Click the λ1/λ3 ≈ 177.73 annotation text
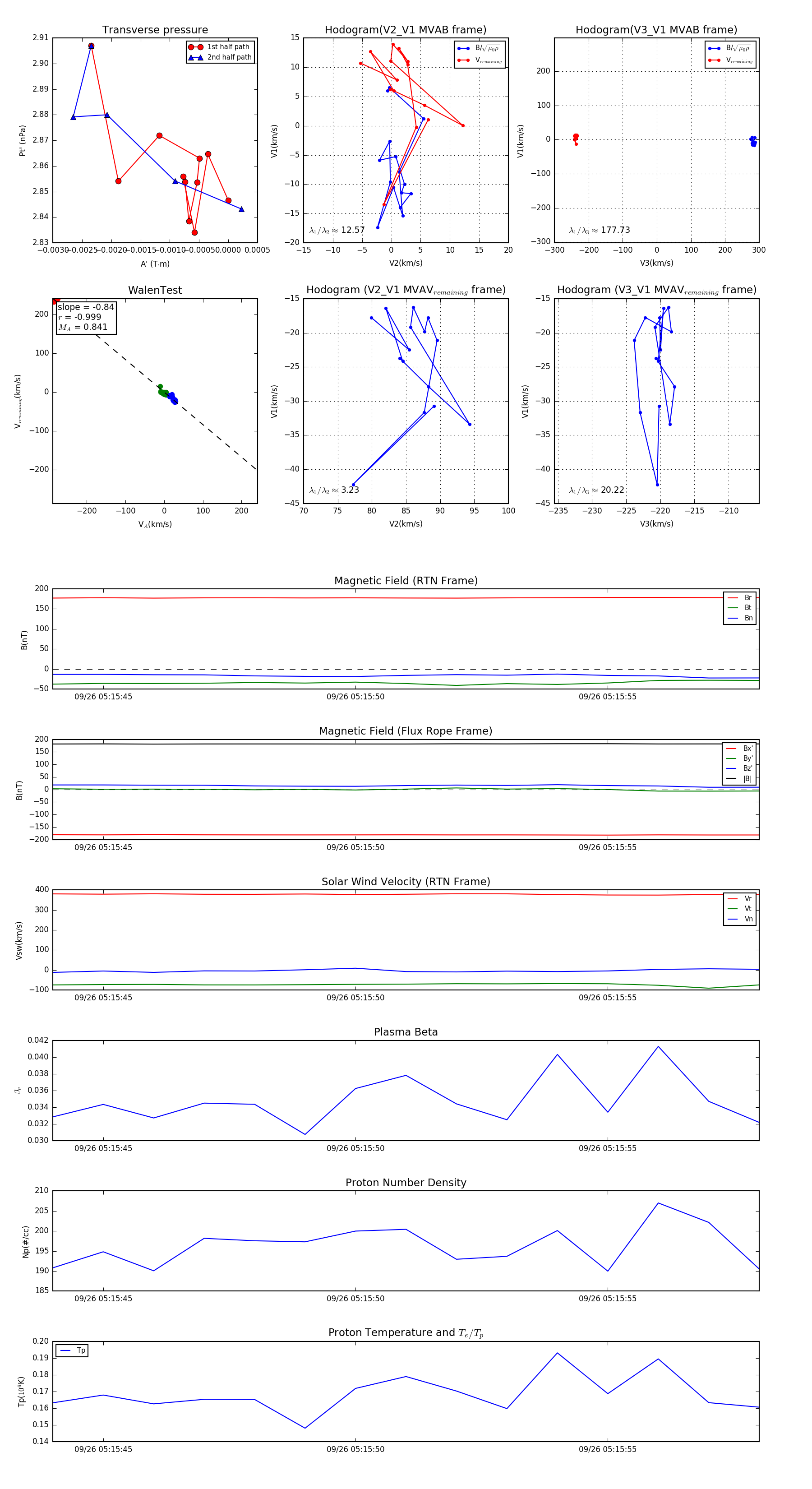Image resolution: width=812 pixels, height=1489 pixels. [x=600, y=230]
